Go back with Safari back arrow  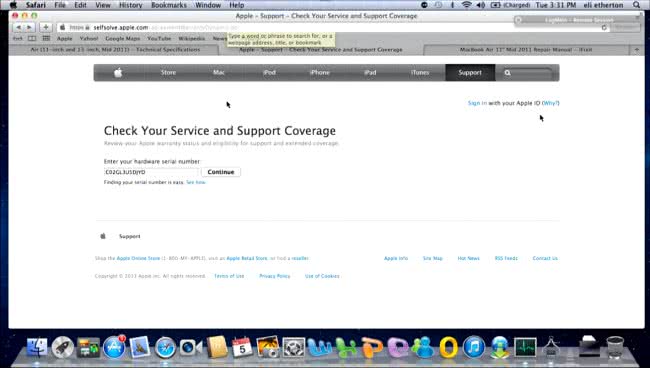pos(18,27)
